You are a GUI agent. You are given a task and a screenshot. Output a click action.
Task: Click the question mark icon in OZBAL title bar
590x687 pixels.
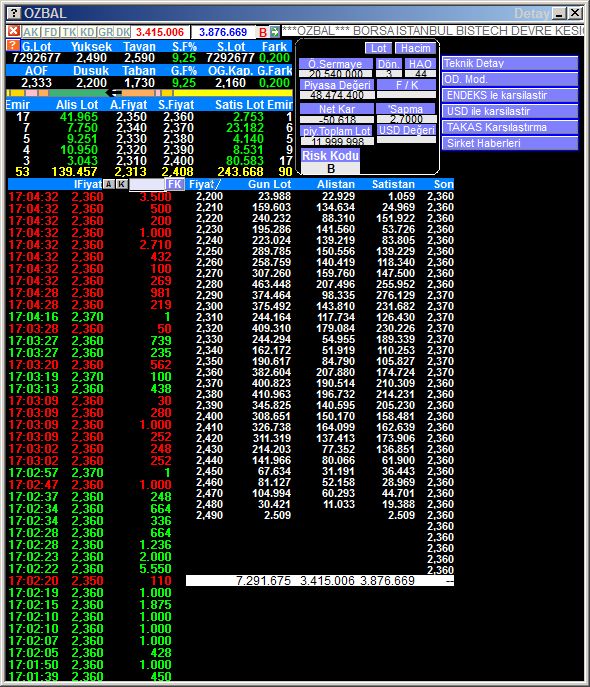coord(14,13)
